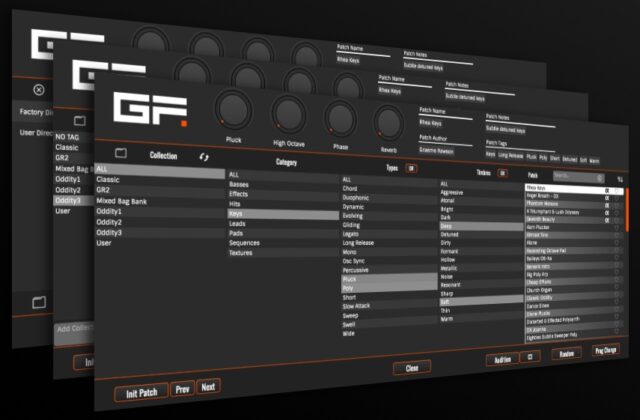Select the Textures category
The height and width of the screenshot is (420, 640).
(x=283, y=253)
